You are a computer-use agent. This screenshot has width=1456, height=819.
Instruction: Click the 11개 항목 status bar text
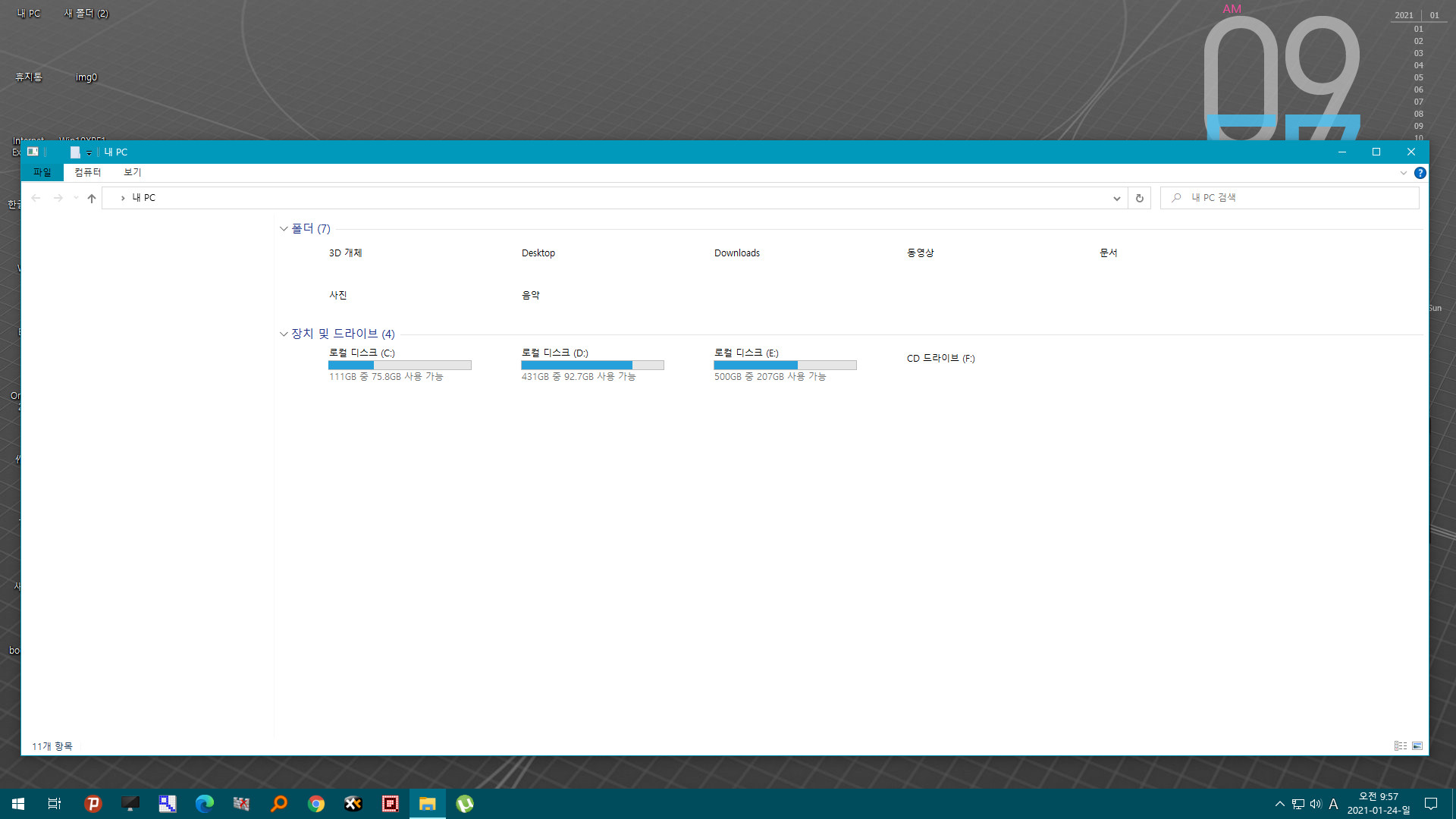pyautogui.click(x=52, y=746)
